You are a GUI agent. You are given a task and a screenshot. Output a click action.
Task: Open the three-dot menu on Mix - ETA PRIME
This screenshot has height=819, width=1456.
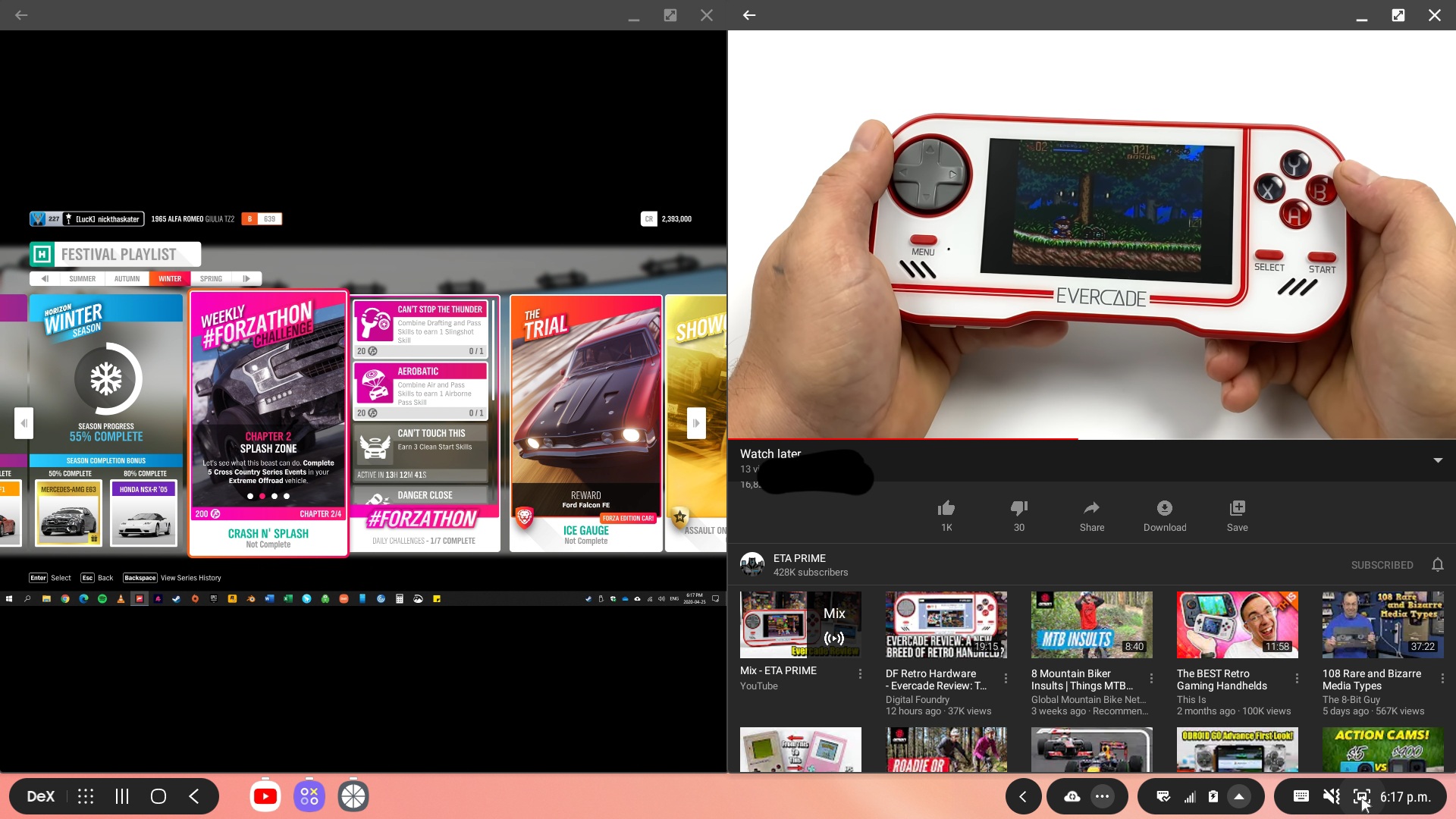pyautogui.click(x=860, y=674)
